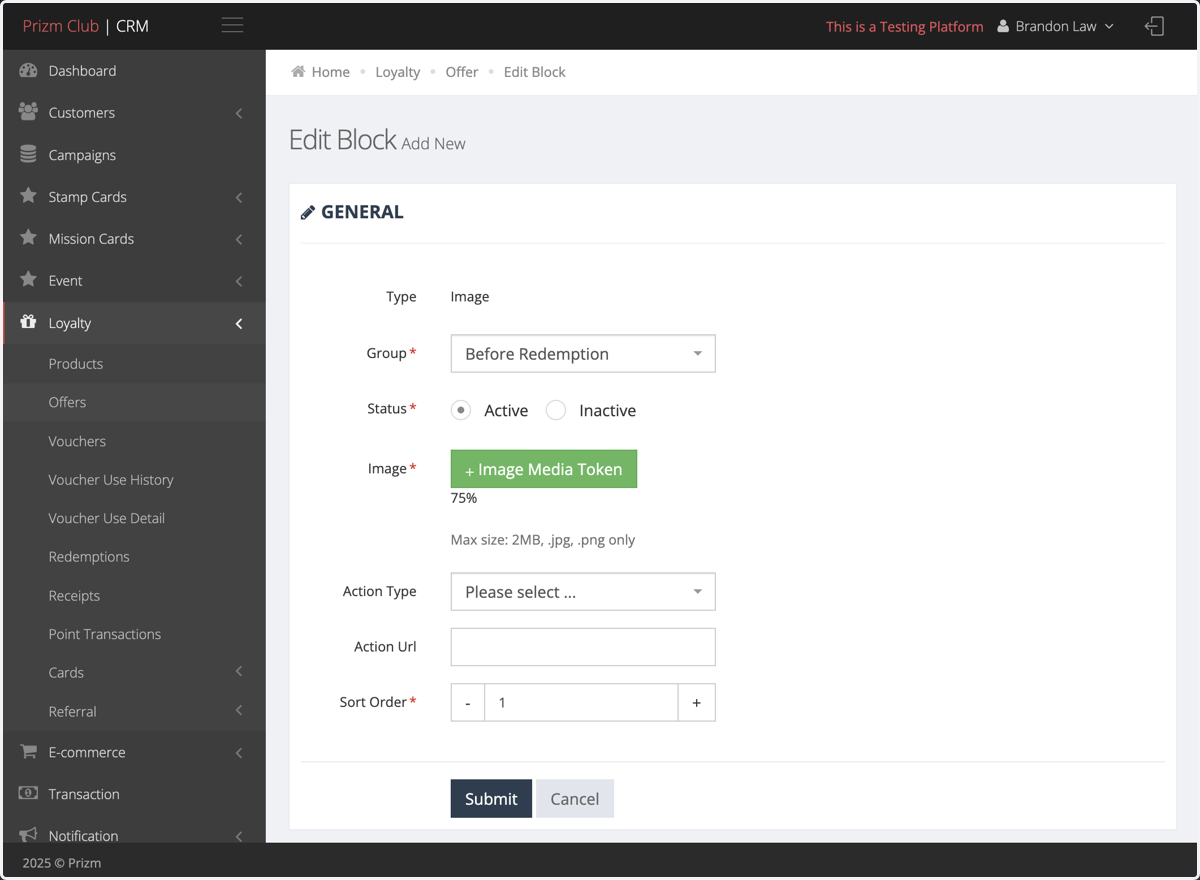This screenshot has width=1200, height=880.
Task: Expand the Cards submenu chevron
Action: coord(239,672)
